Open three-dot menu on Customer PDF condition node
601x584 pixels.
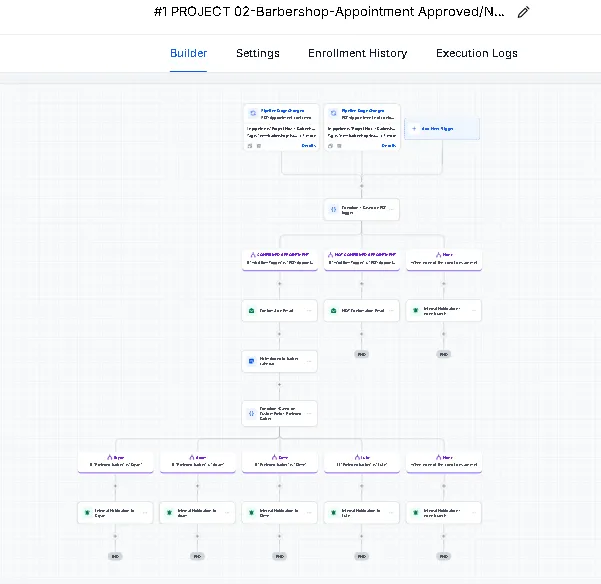[x=391, y=210]
